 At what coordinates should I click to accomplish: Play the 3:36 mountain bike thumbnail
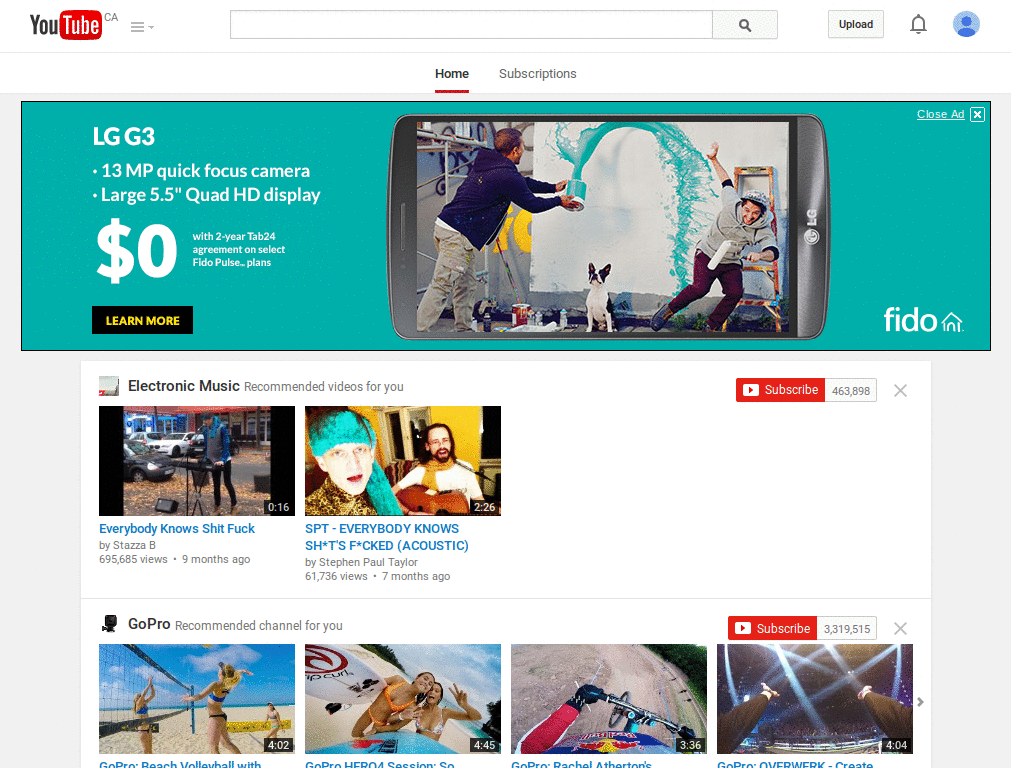point(609,699)
